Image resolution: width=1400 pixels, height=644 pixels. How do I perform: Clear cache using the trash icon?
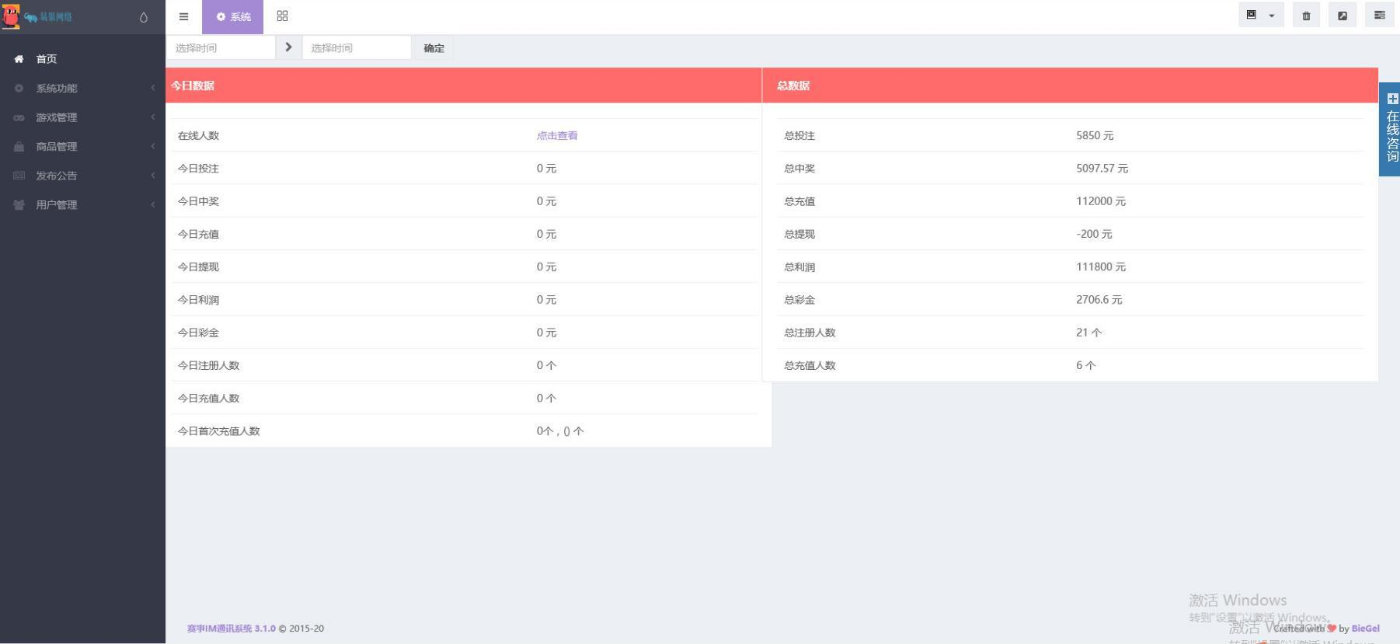coord(1306,16)
